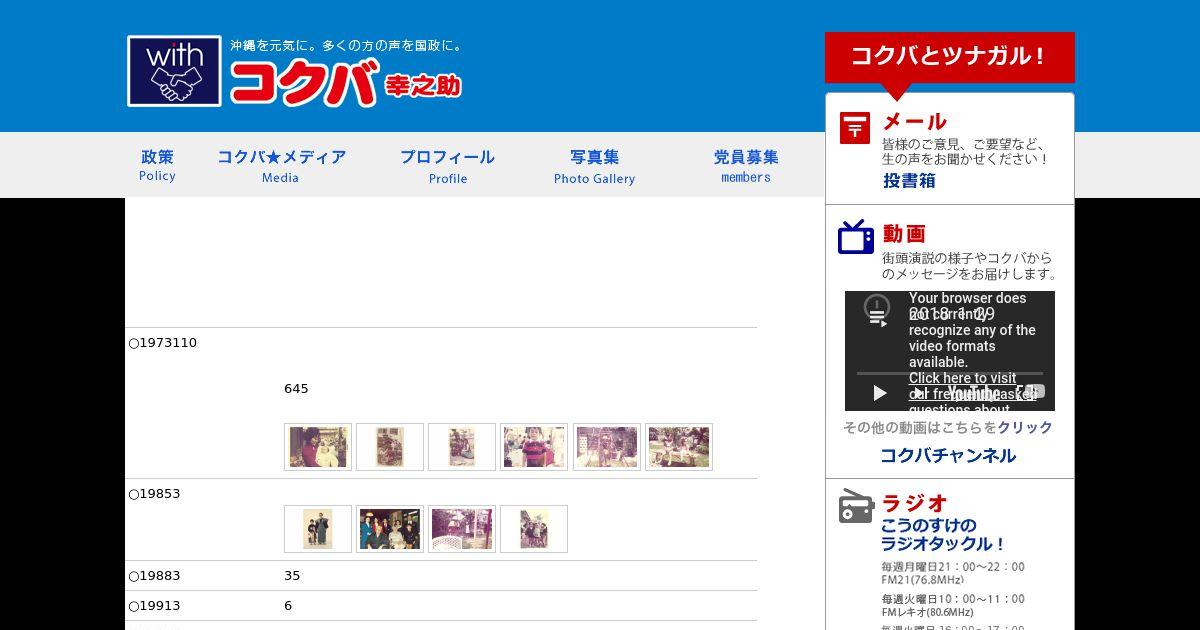Open first photo in 1985 row
Screen dimensions: 1200x630
pyautogui.click(x=318, y=529)
